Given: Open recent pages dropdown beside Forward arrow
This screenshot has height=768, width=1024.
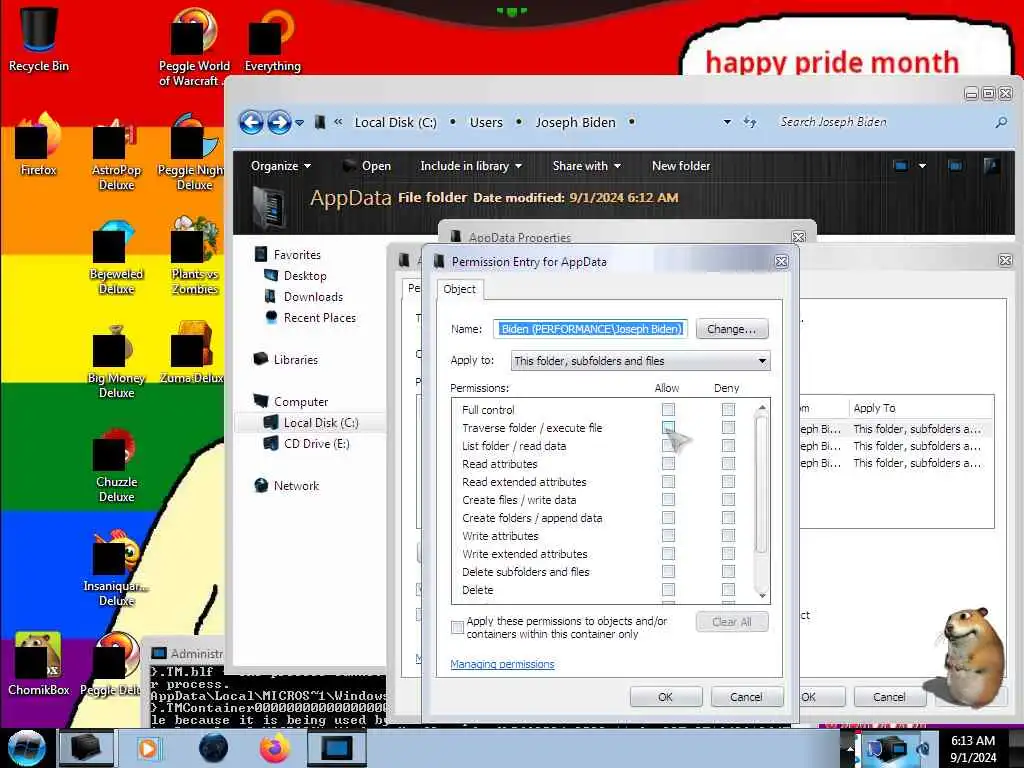Looking at the screenshot, I should coord(299,123).
